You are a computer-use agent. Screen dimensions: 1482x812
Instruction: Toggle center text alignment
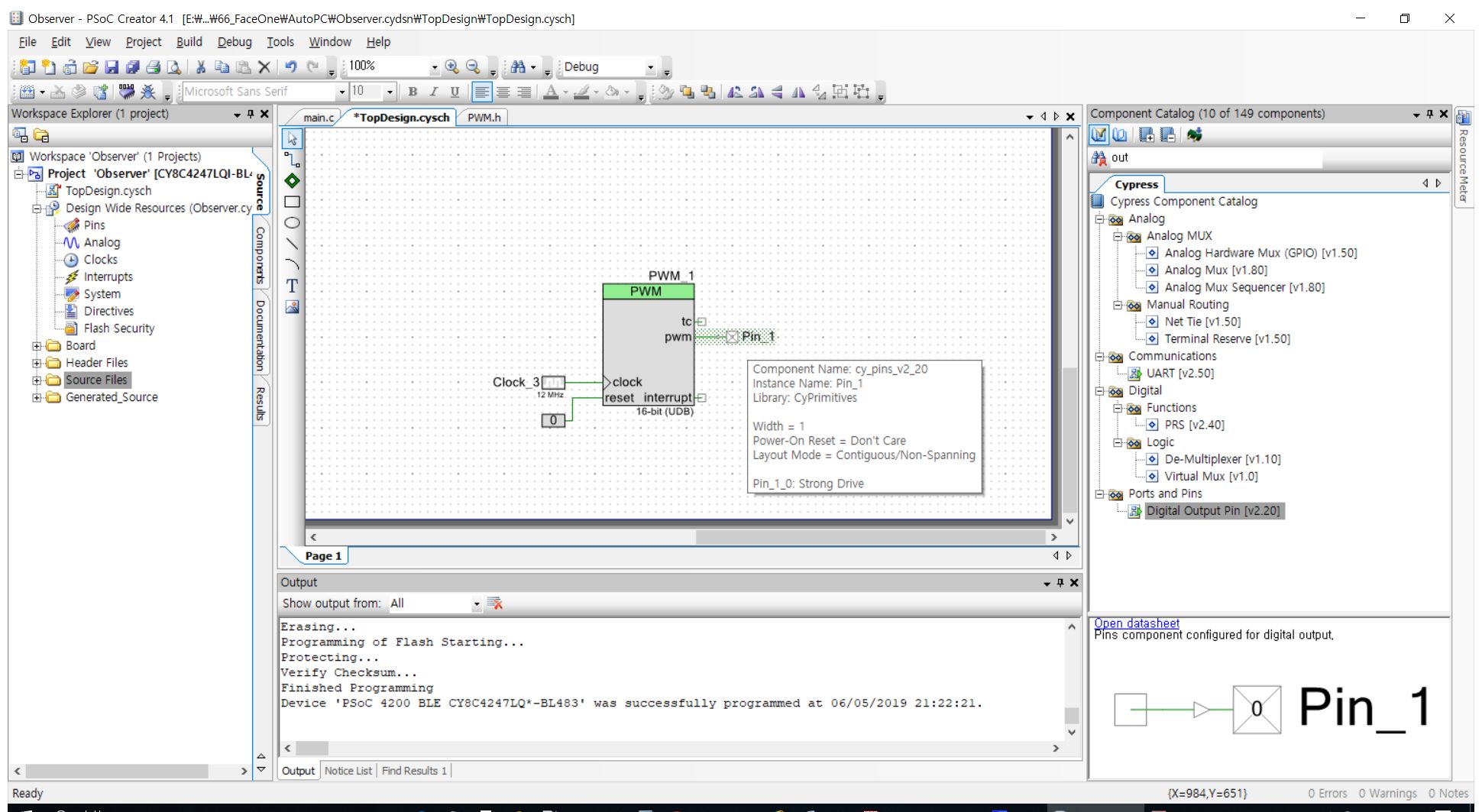(503, 92)
